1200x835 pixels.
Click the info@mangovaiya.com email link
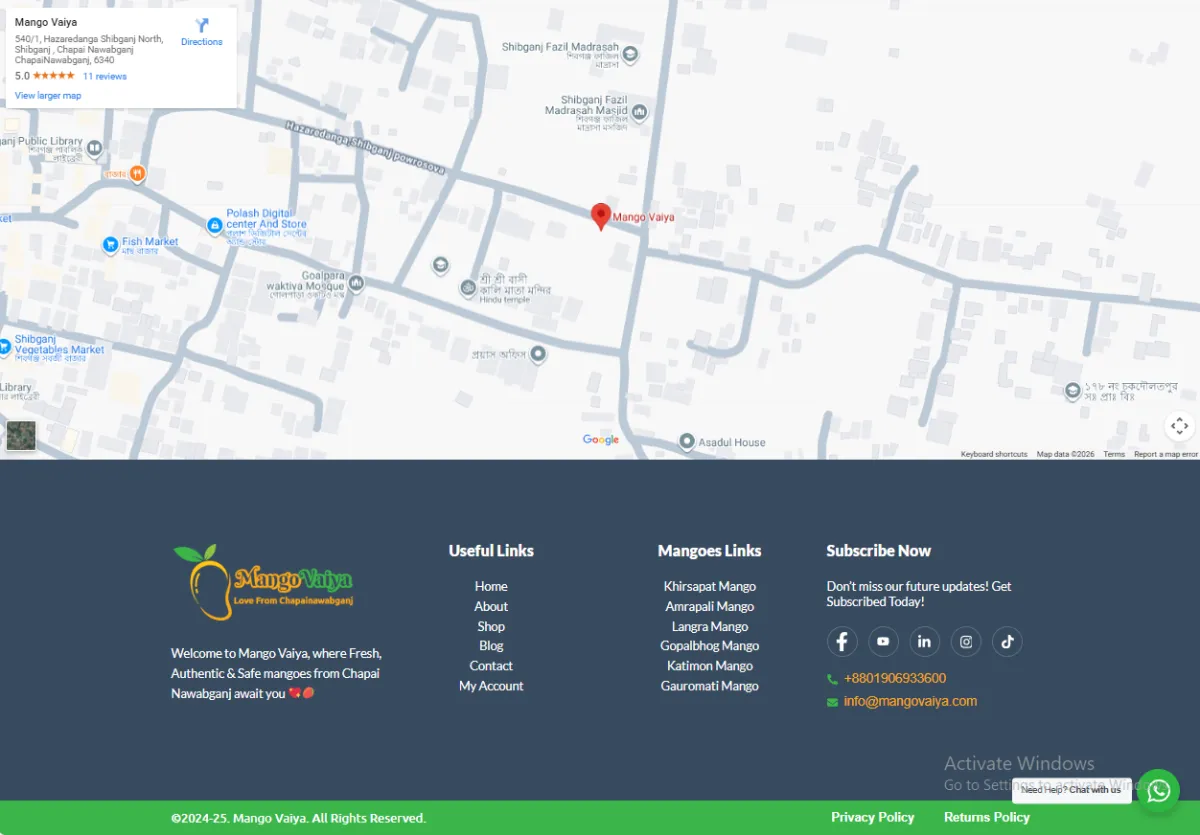[x=910, y=701]
